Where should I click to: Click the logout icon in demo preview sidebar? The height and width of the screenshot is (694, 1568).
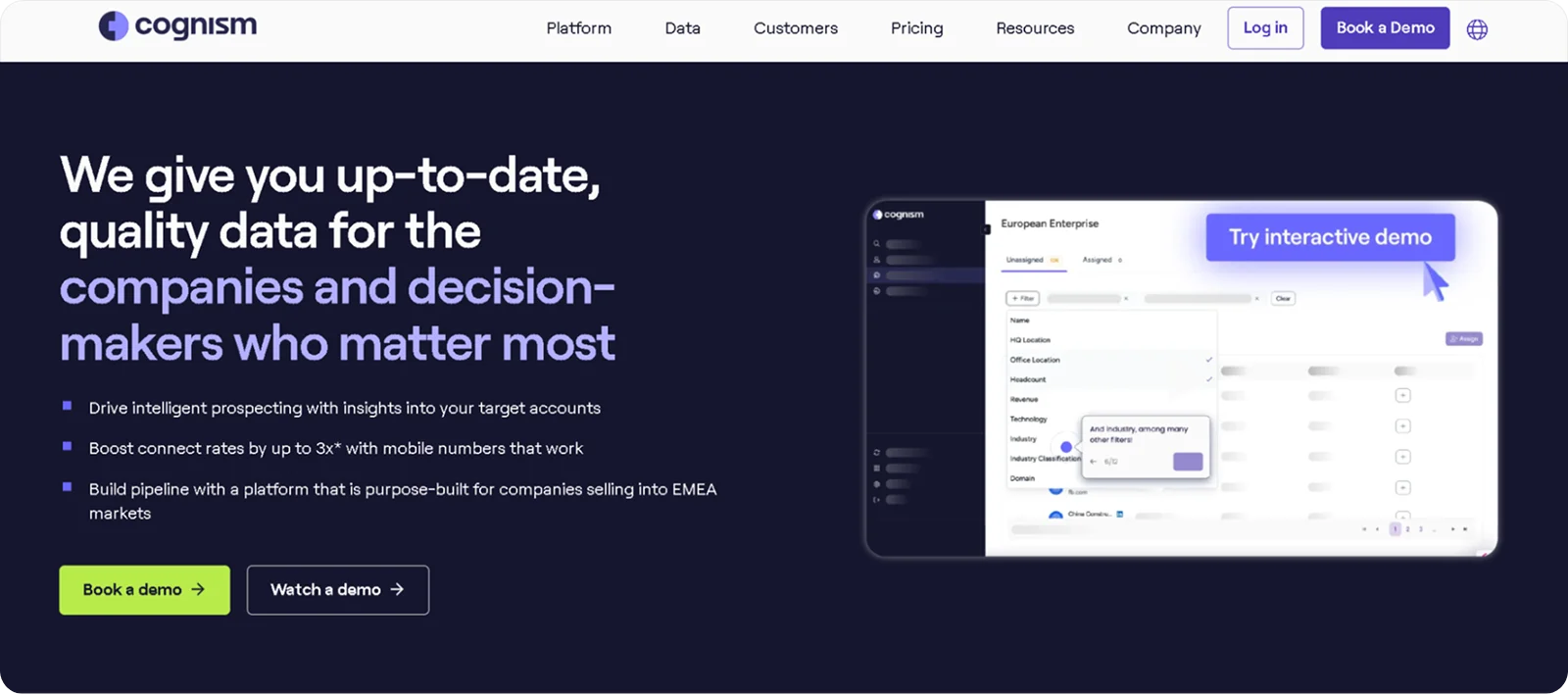point(876,500)
